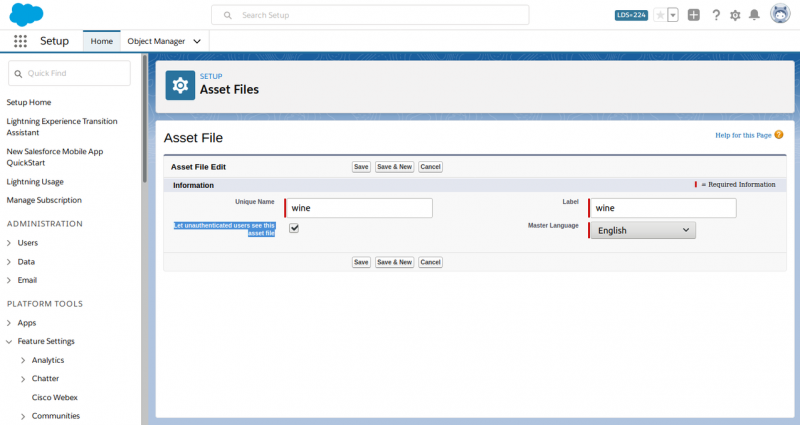Screen dimensions: 800x425
Task: Expand the Email section
Action: [x=9, y=280]
